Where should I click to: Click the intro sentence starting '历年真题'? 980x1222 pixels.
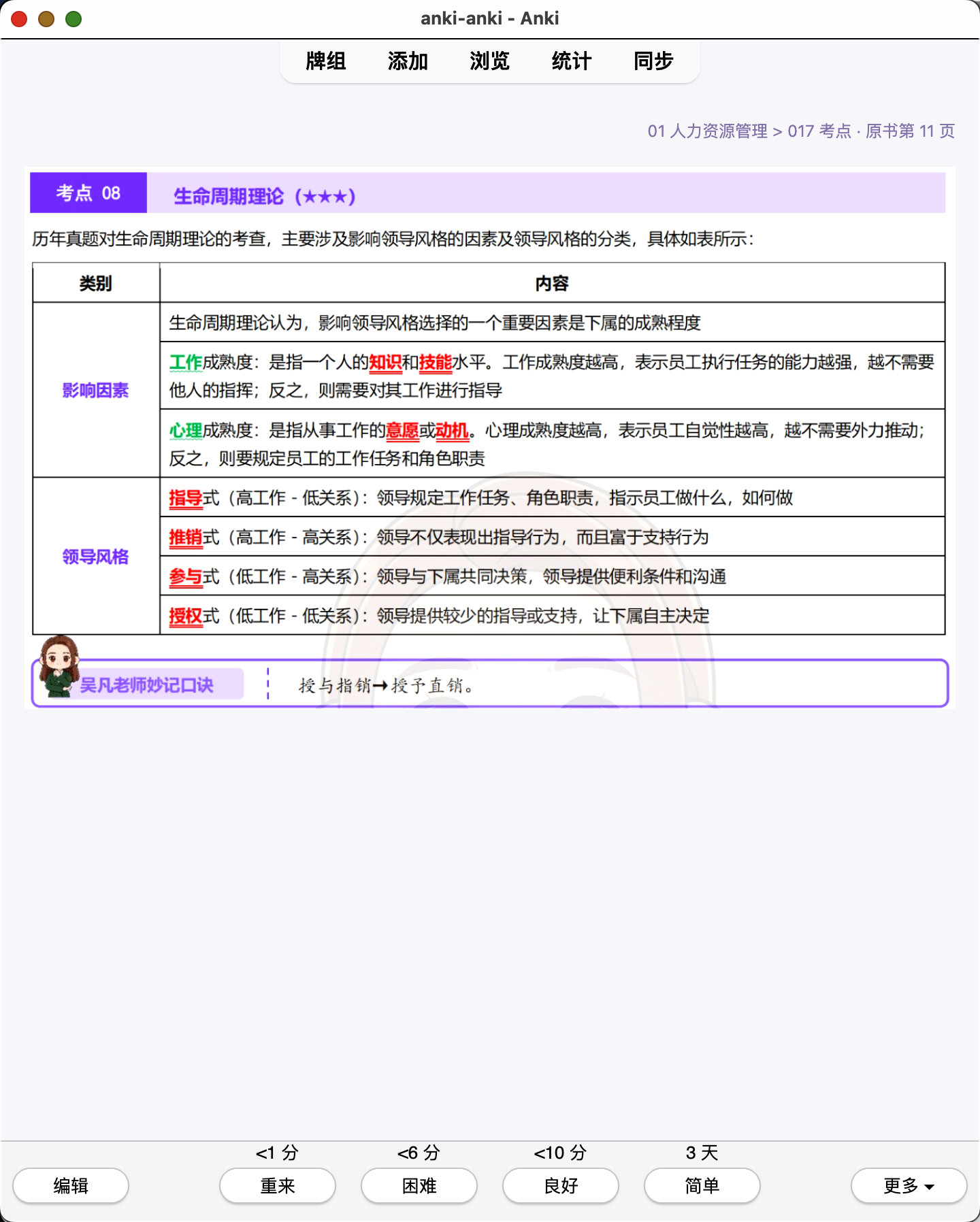click(x=393, y=240)
